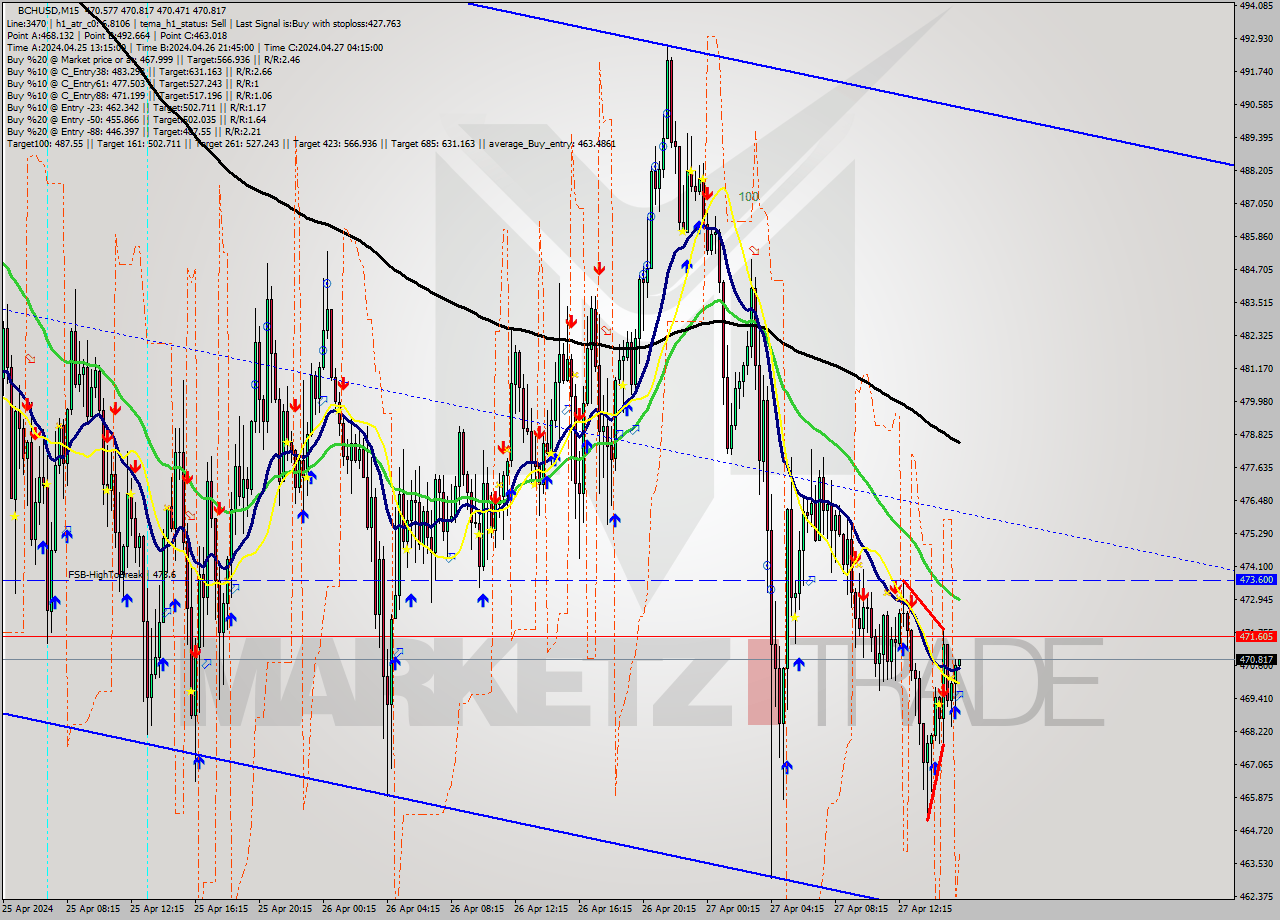This screenshot has height=920, width=1280.
Task: Click price axis label 463.530
Action: pos(1256,863)
